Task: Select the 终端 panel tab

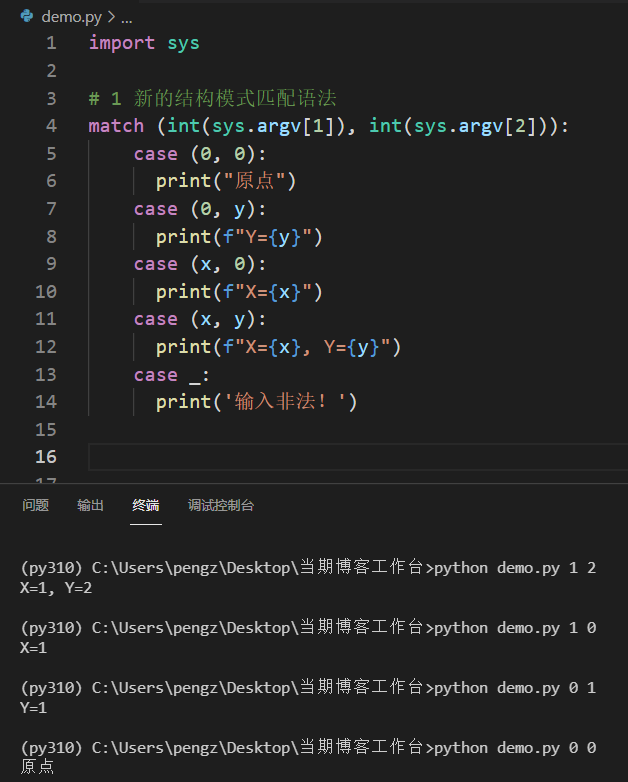Action: 146,505
